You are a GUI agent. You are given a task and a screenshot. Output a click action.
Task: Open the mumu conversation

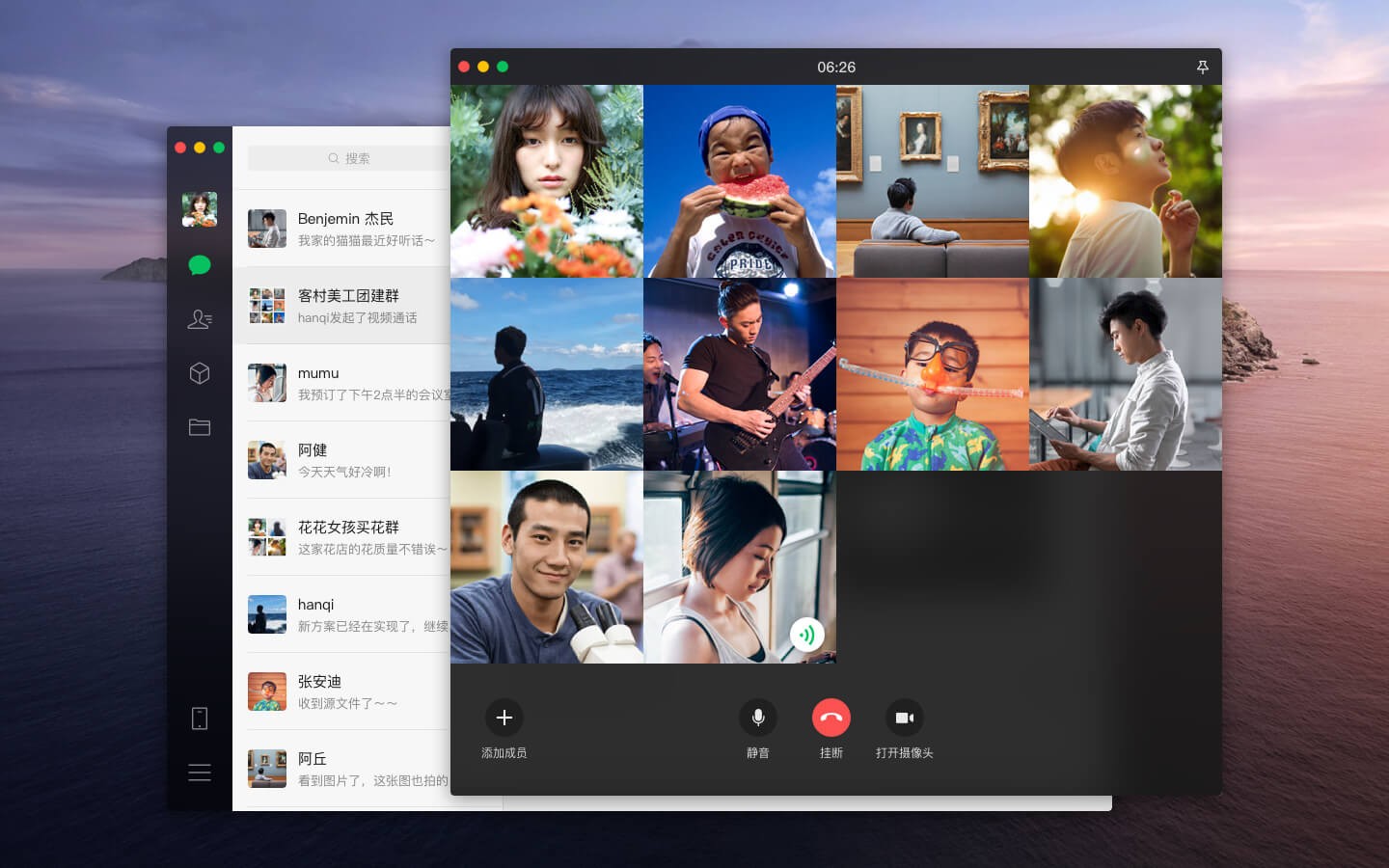pyautogui.click(x=341, y=383)
